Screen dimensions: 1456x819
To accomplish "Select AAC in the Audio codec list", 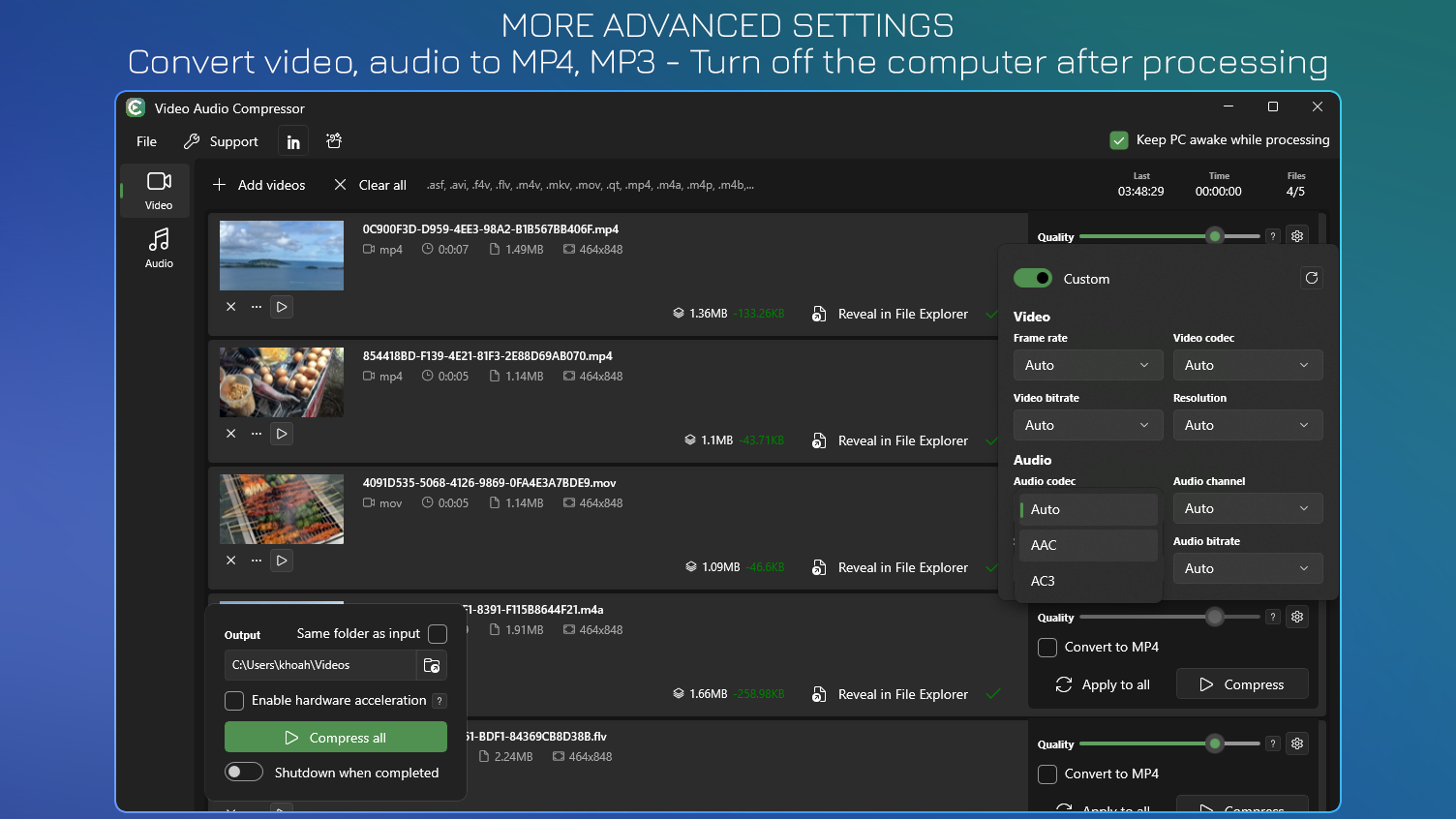I will (1088, 545).
